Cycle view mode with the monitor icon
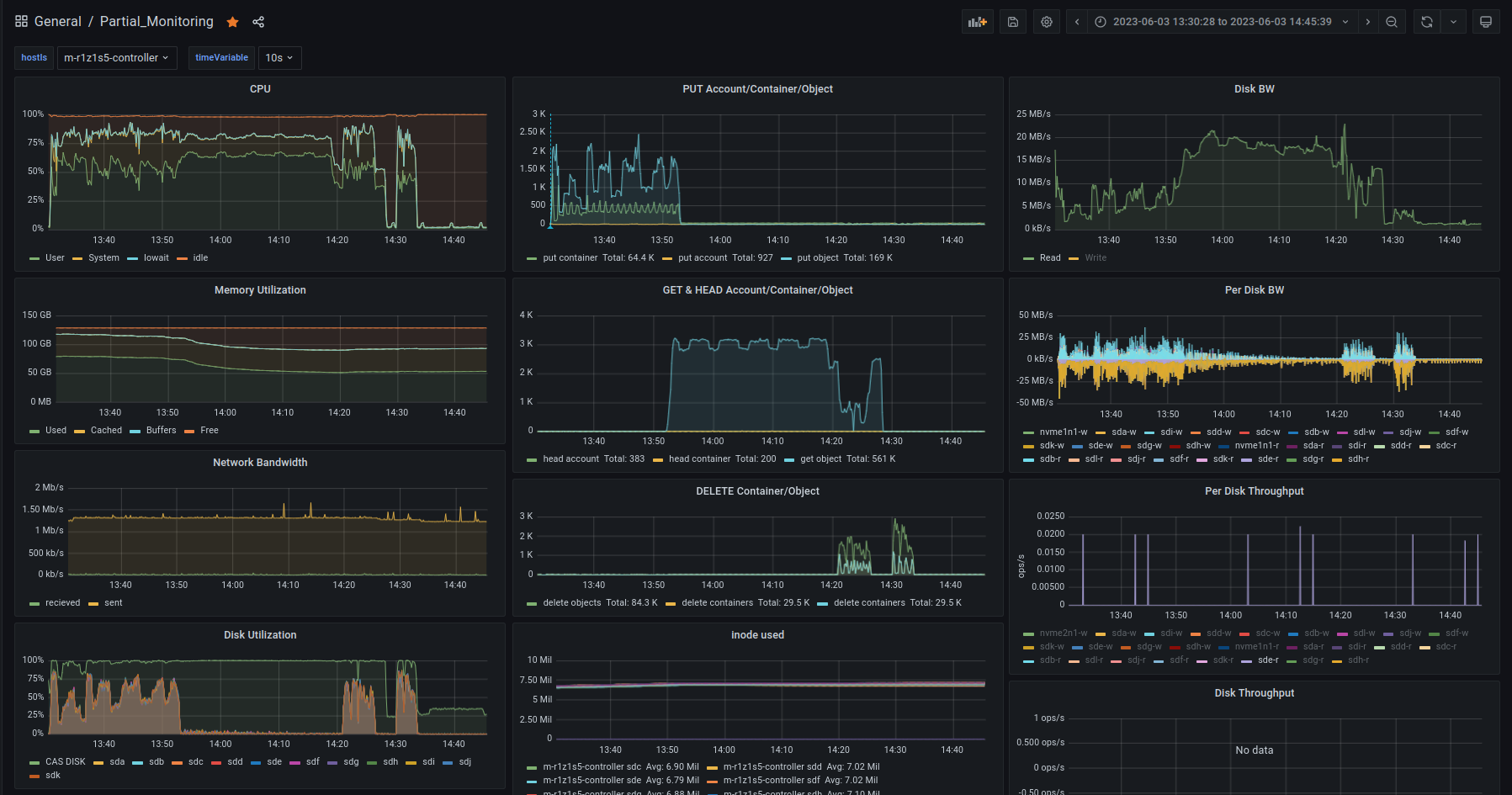Image resolution: width=1512 pixels, height=795 pixels. tap(1486, 22)
